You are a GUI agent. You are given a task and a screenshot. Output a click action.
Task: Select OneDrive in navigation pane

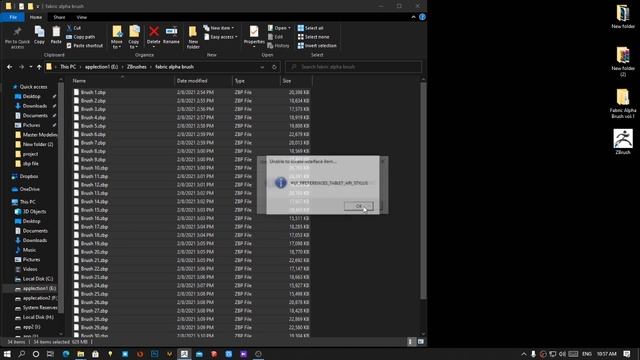click(29, 189)
